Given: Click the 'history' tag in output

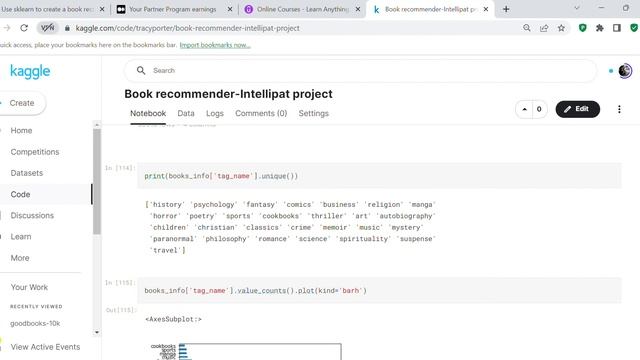Looking at the screenshot, I should [167, 204].
